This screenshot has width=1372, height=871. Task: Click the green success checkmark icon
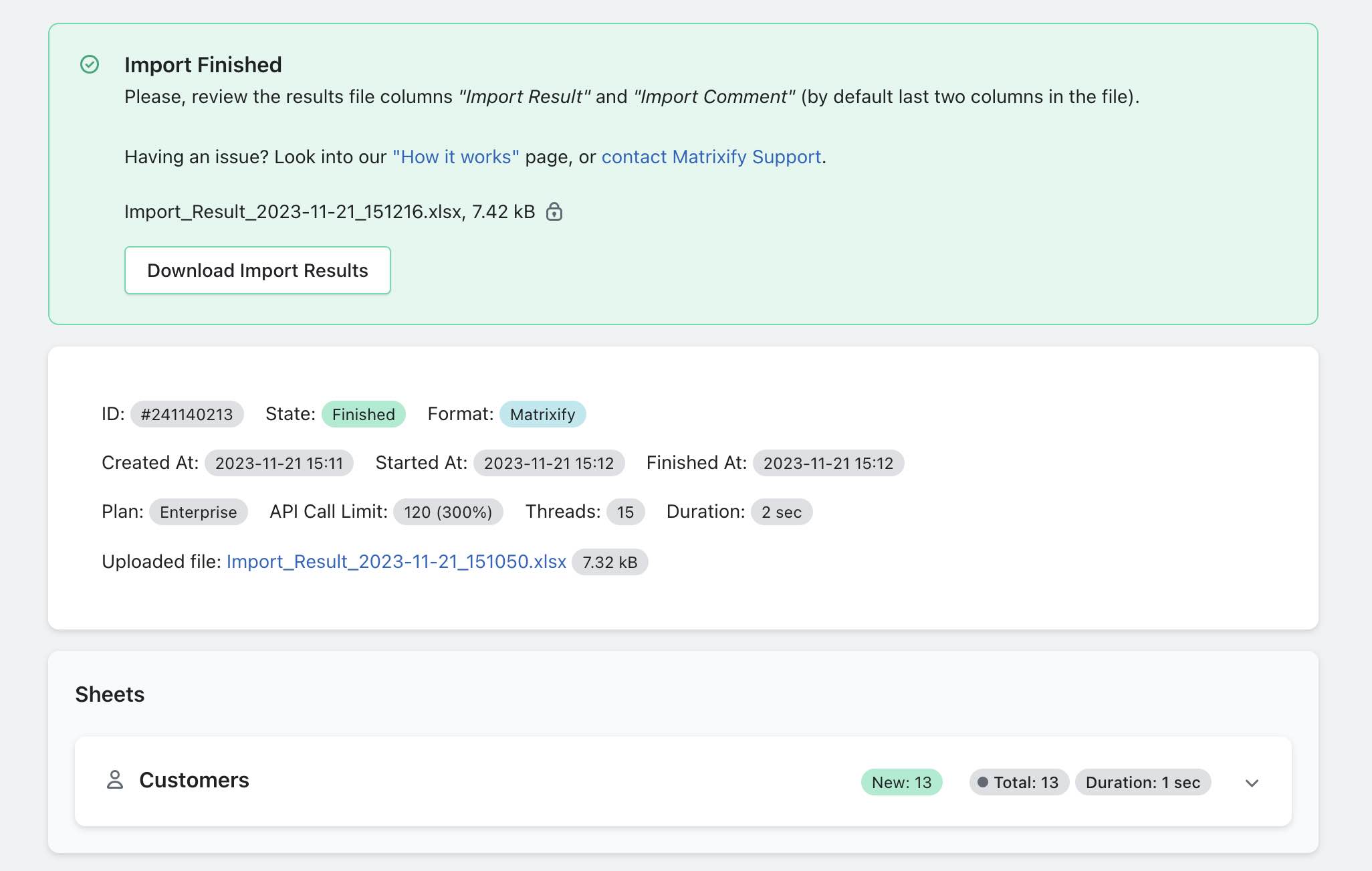point(90,64)
